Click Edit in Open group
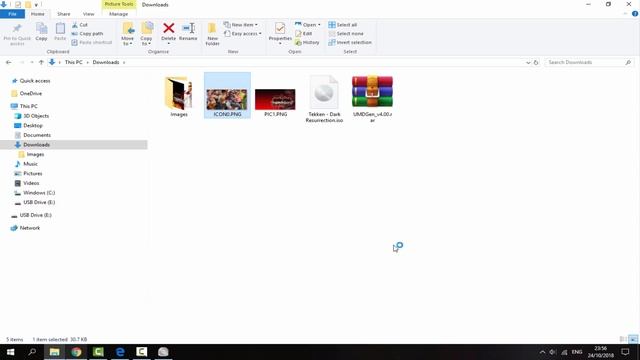This screenshot has height=360, width=640. [x=304, y=33]
